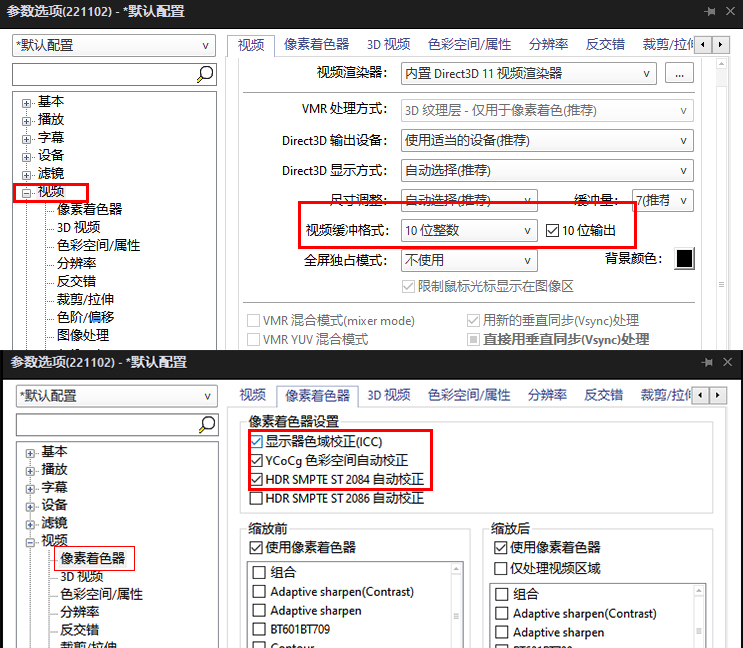Select 图像处理 in the settings tree

point(83,335)
